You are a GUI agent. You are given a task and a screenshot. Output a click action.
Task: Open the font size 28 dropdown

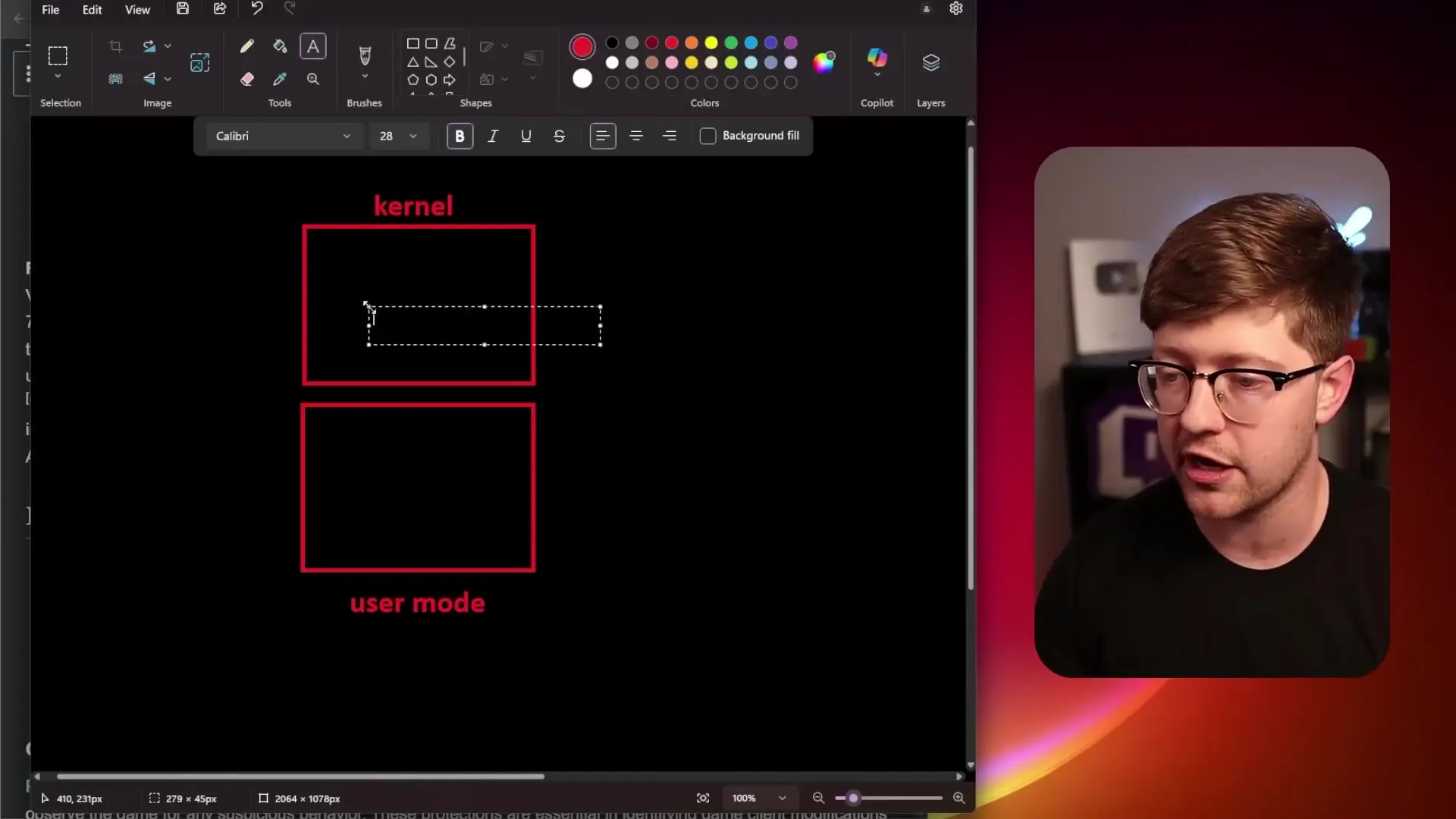(399, 136)
